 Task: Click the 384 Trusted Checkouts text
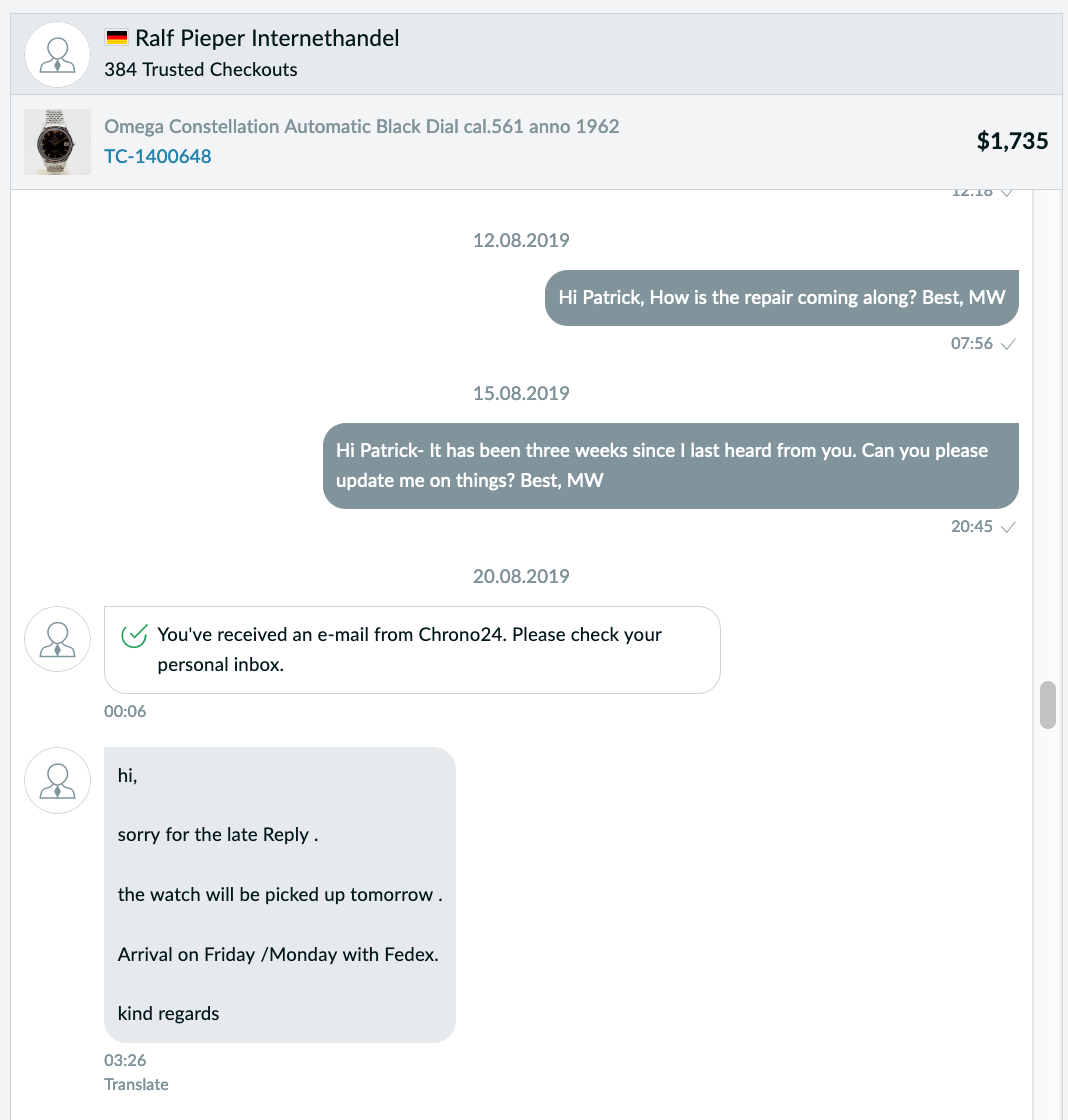(201, 70)
